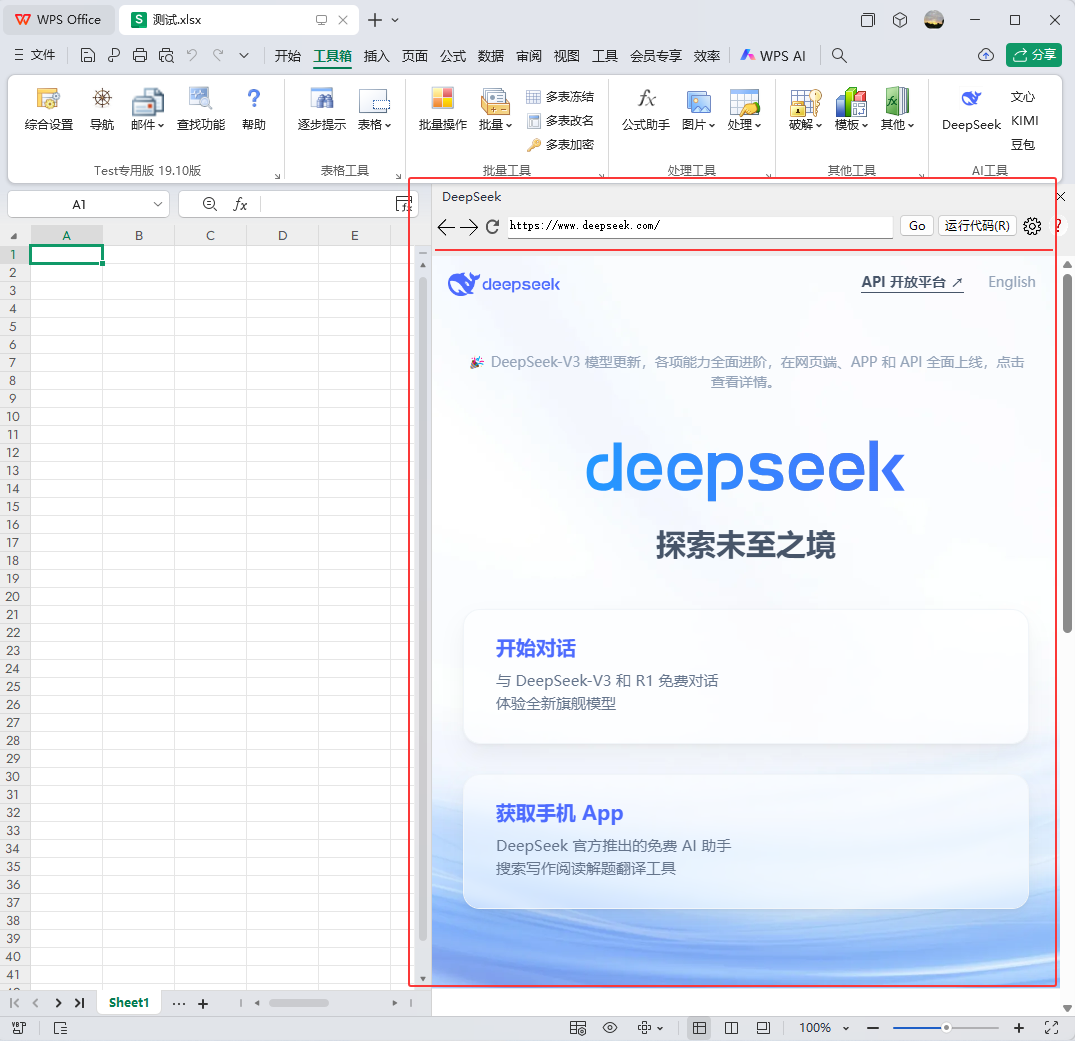This screenshot has height=1041, width=1075.
Task: Click the 导航 ship wheel icon
Action: [102, 109]
